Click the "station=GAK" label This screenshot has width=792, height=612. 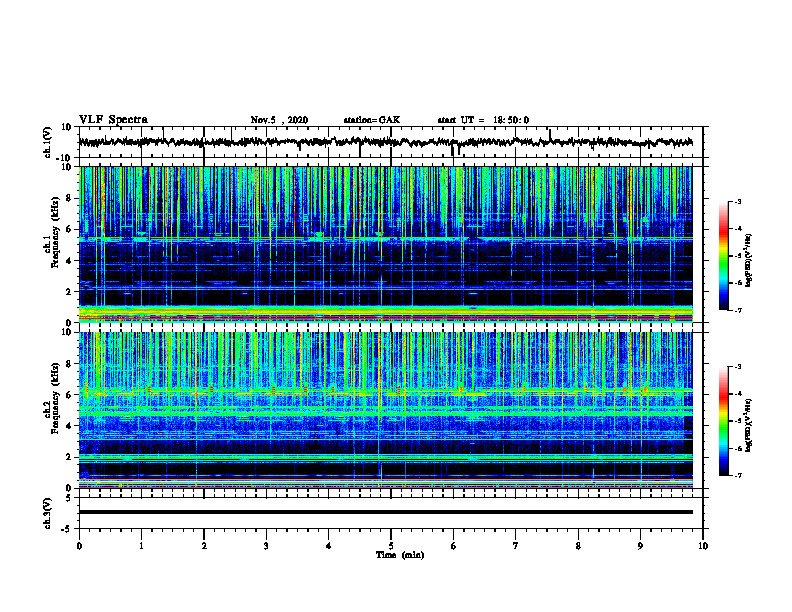click(x=372, y=120)
